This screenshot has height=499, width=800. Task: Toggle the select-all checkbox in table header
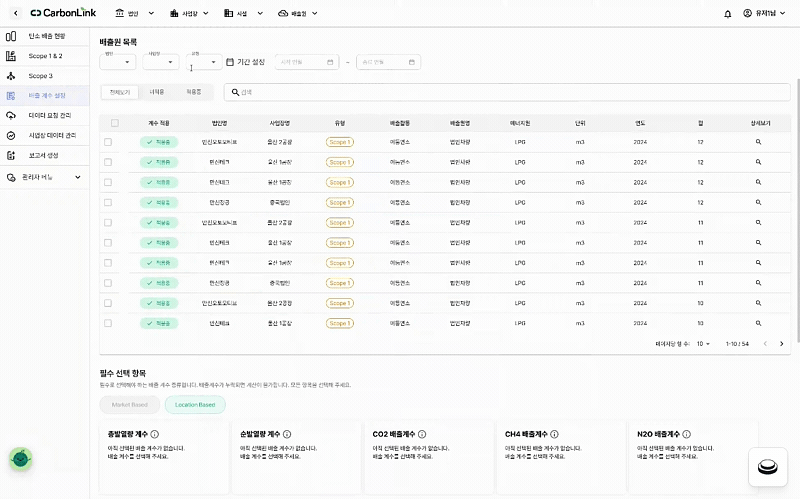point(115,123)
